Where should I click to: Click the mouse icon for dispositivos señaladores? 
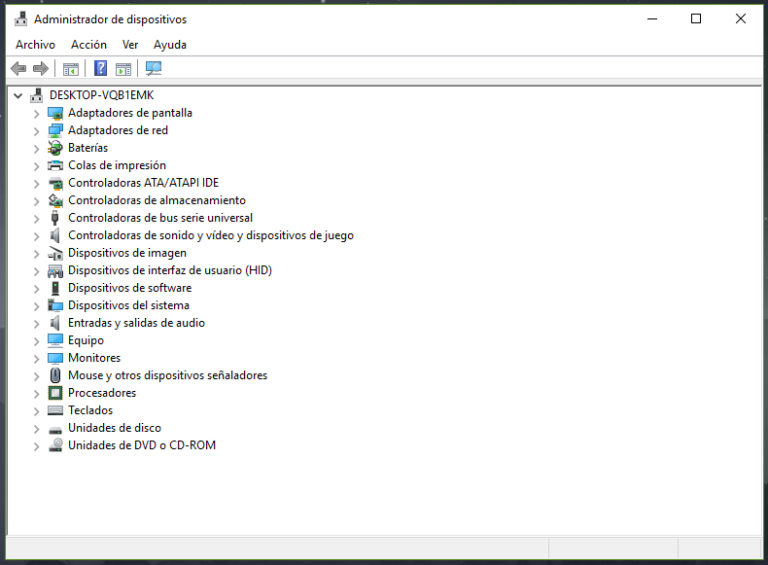tap(55, 376)
